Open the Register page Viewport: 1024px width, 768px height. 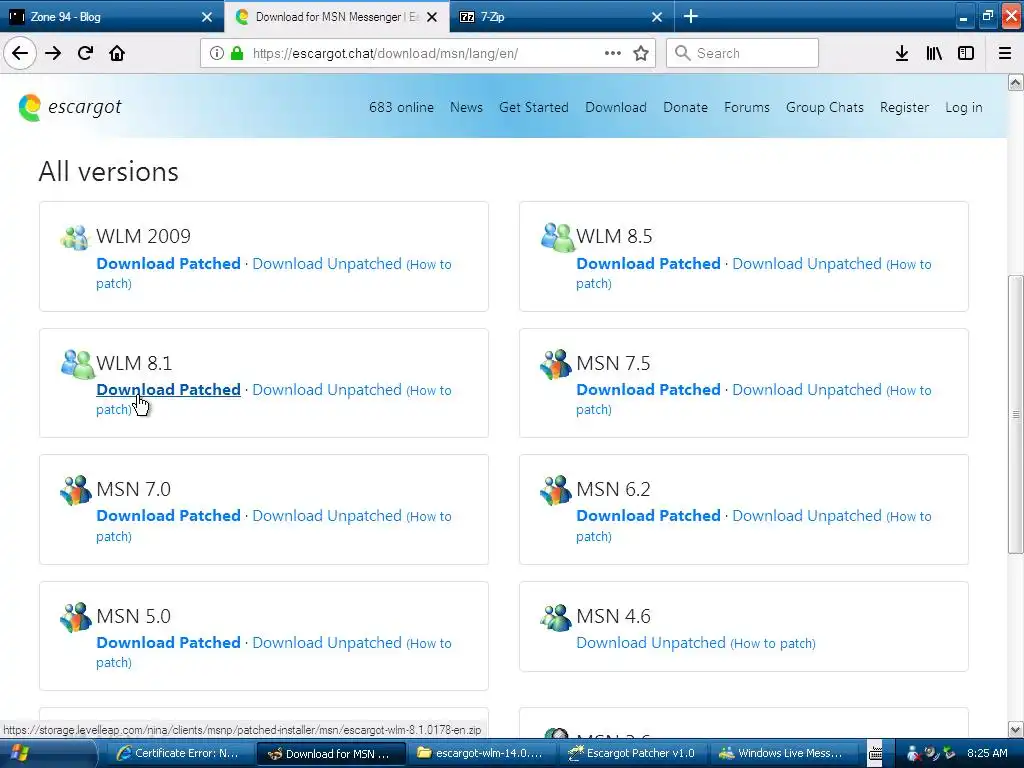pos(904,107)
